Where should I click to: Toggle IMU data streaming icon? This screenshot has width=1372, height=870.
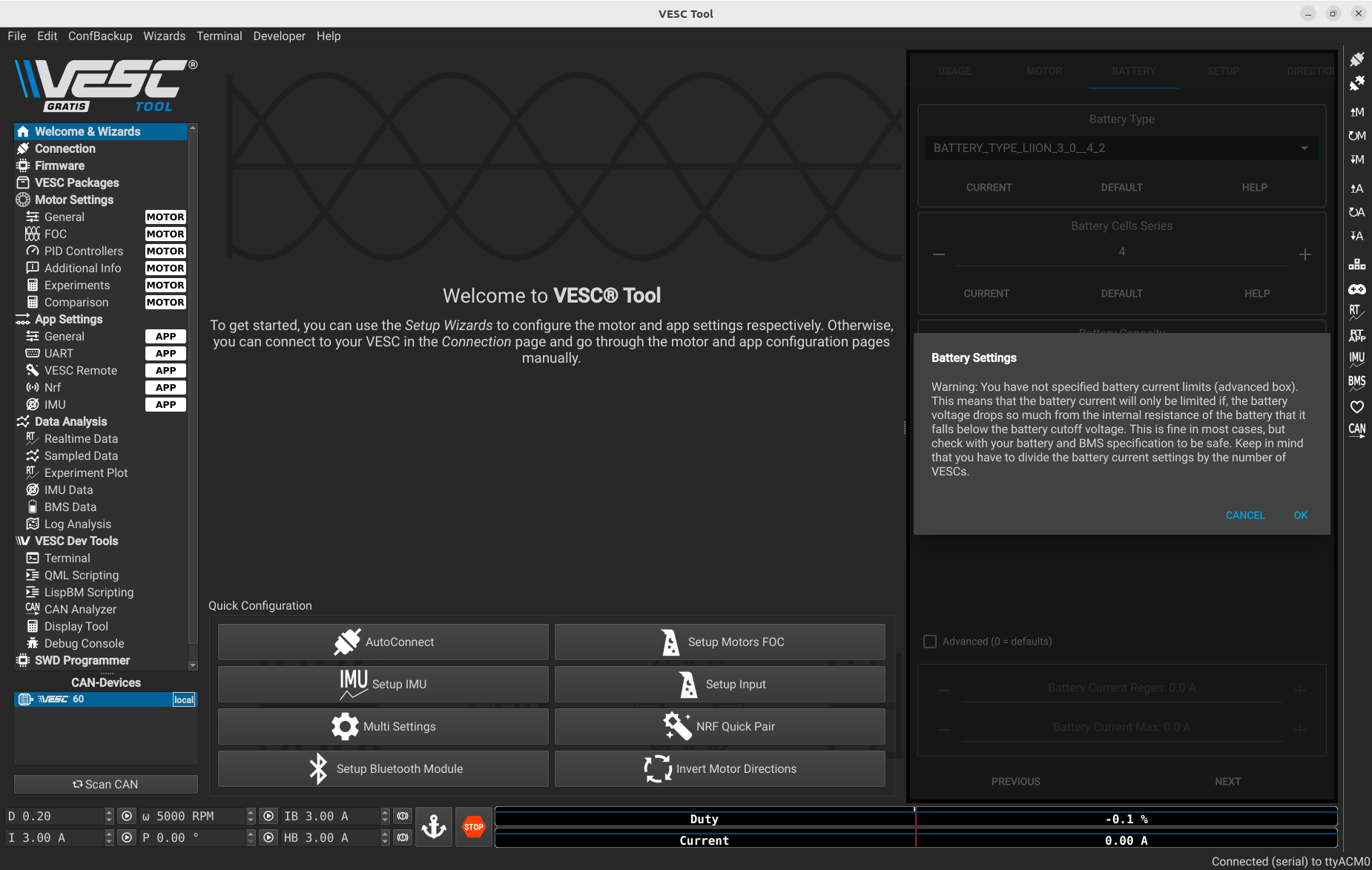click(x=1356, y=360)
